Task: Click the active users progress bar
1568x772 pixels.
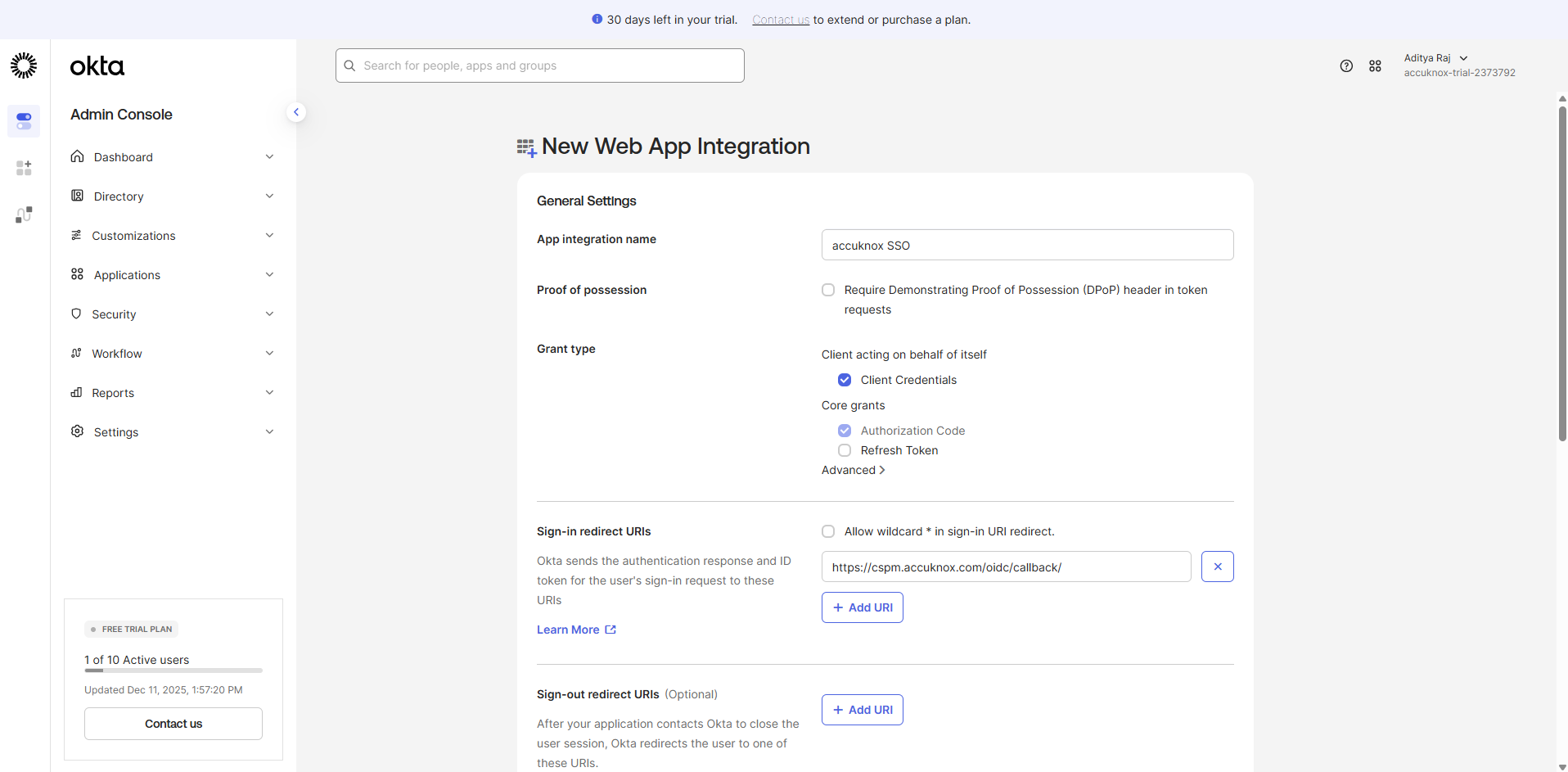Action: (173, 670)
